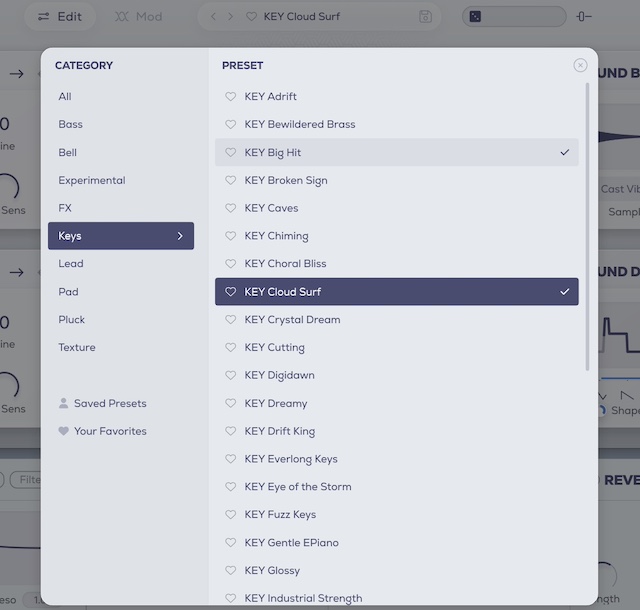Go to next preset with right arrow
640x610 pixels.
231,16
